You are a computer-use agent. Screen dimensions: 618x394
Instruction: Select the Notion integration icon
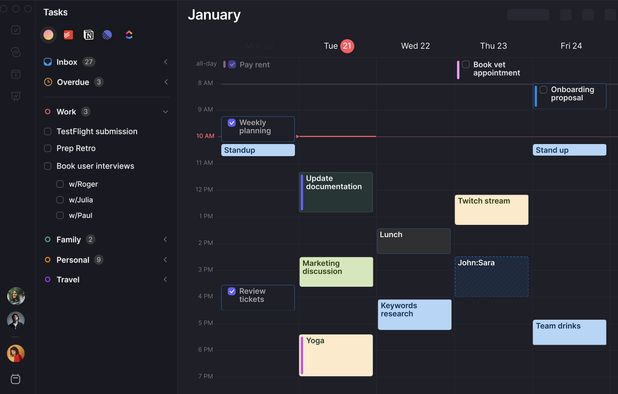click(88, 35)
